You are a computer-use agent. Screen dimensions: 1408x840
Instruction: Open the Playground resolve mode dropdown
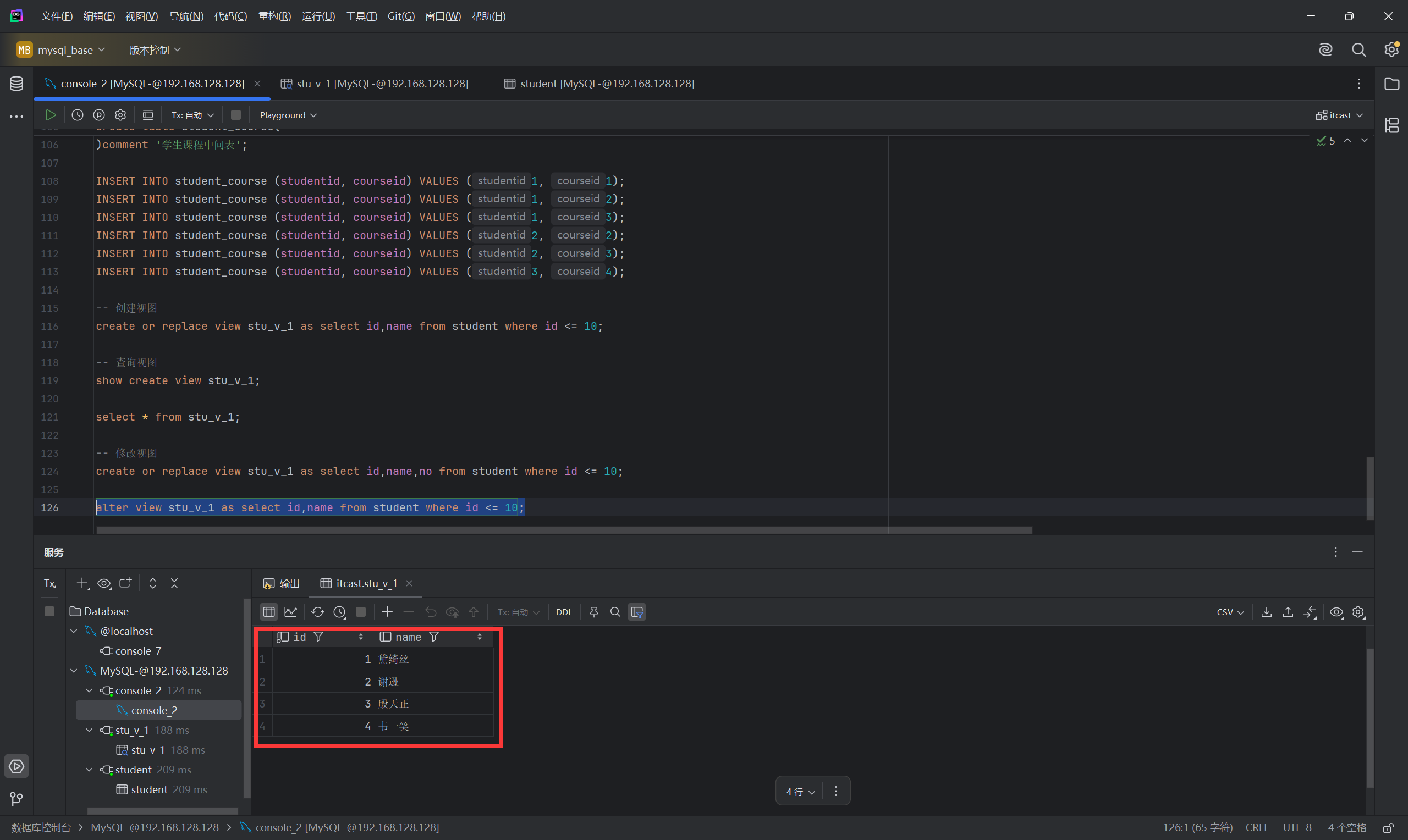288,115
